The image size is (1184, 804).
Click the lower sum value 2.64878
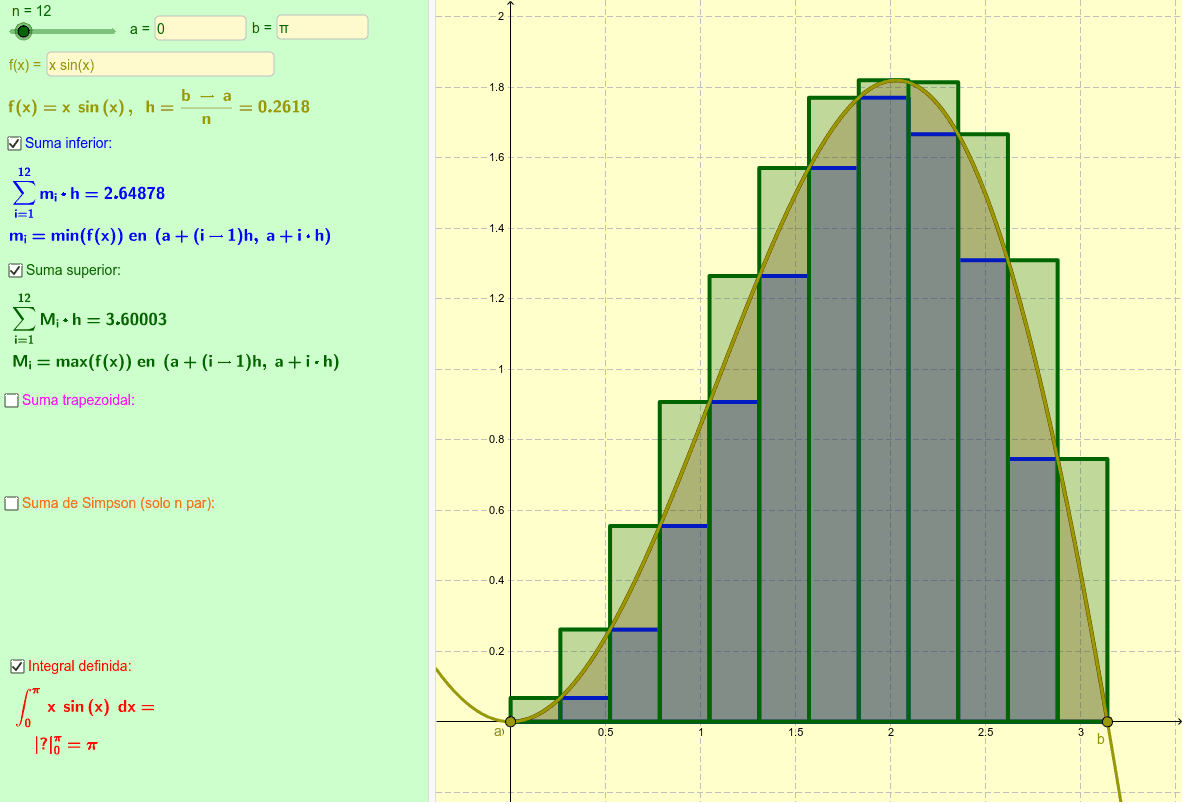[x=134, y=193]
